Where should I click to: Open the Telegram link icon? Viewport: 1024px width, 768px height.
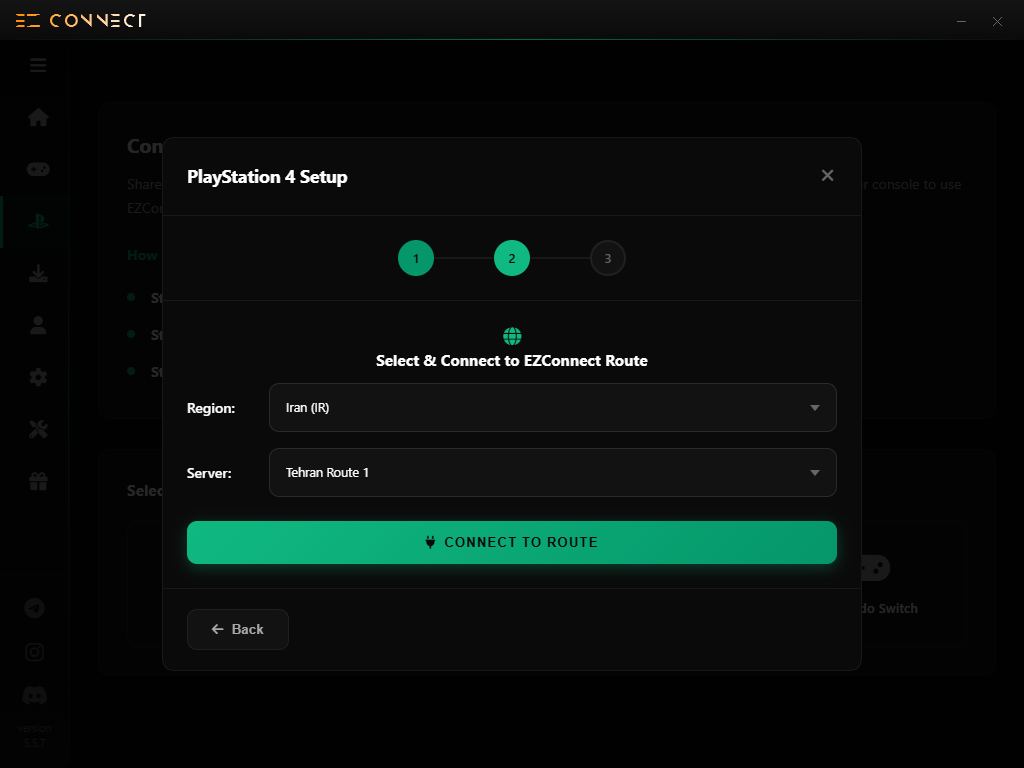pyautogui.click(x=35, y=608)
